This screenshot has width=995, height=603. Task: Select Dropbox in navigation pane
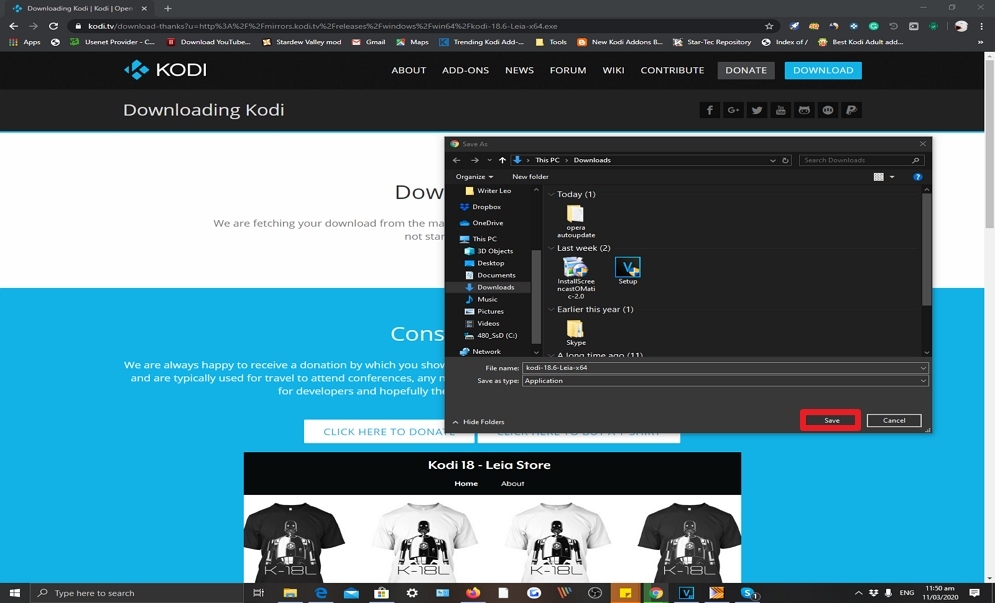[x=480, y=207]
